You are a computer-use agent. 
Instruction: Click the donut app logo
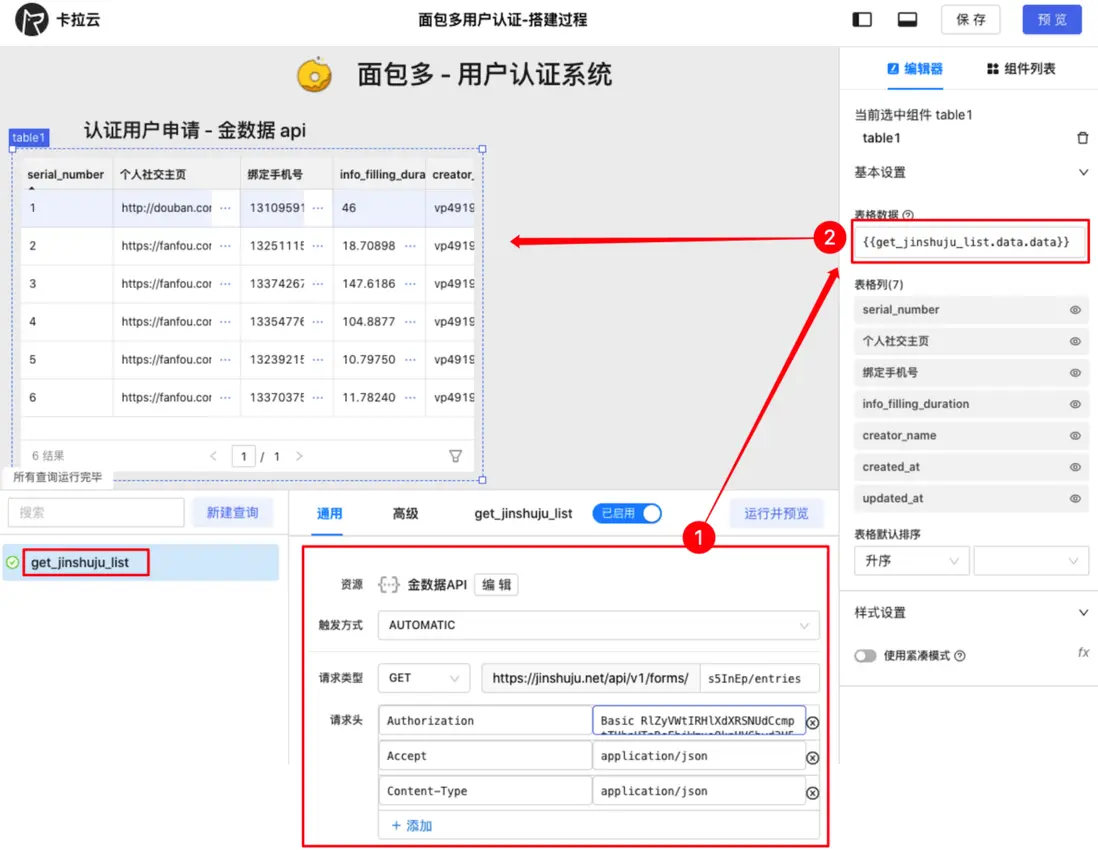[314, 74]
